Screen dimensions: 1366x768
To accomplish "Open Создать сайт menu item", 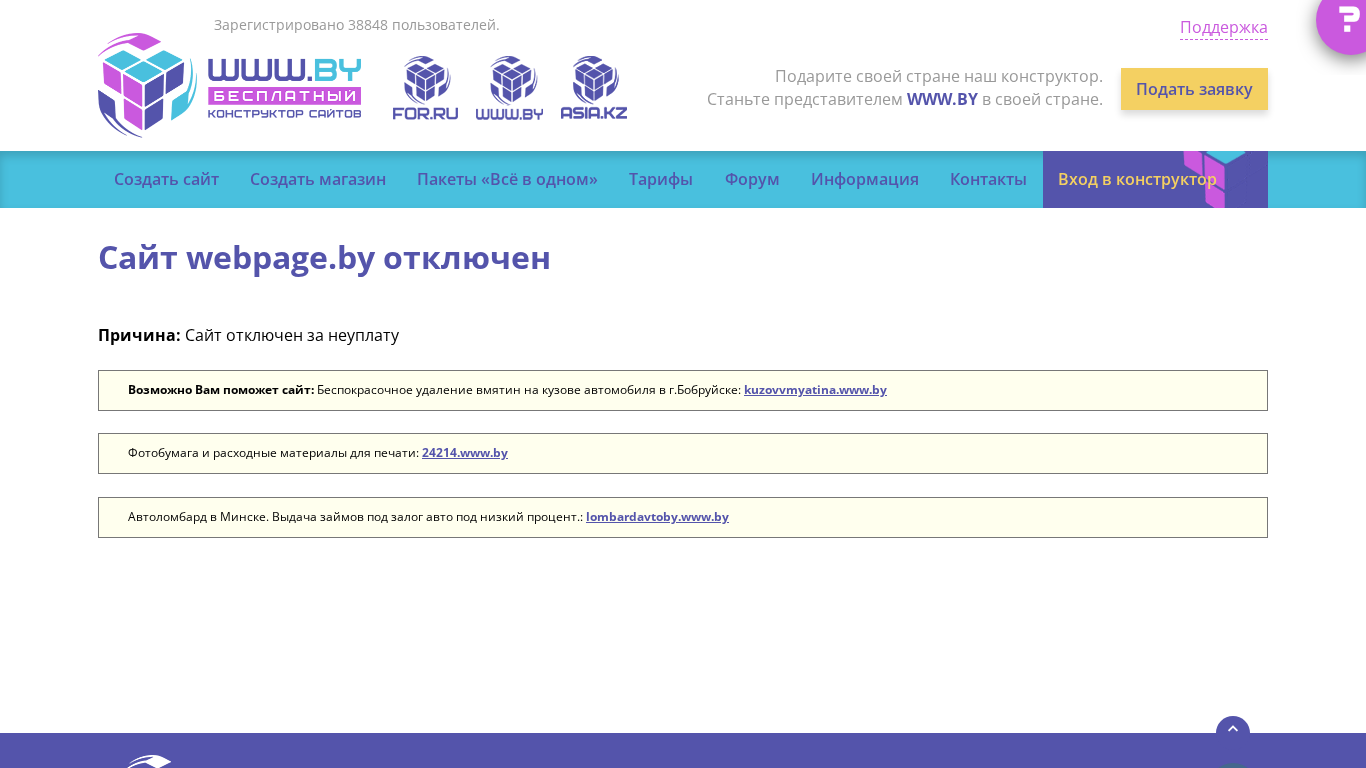I will [166, 179].
